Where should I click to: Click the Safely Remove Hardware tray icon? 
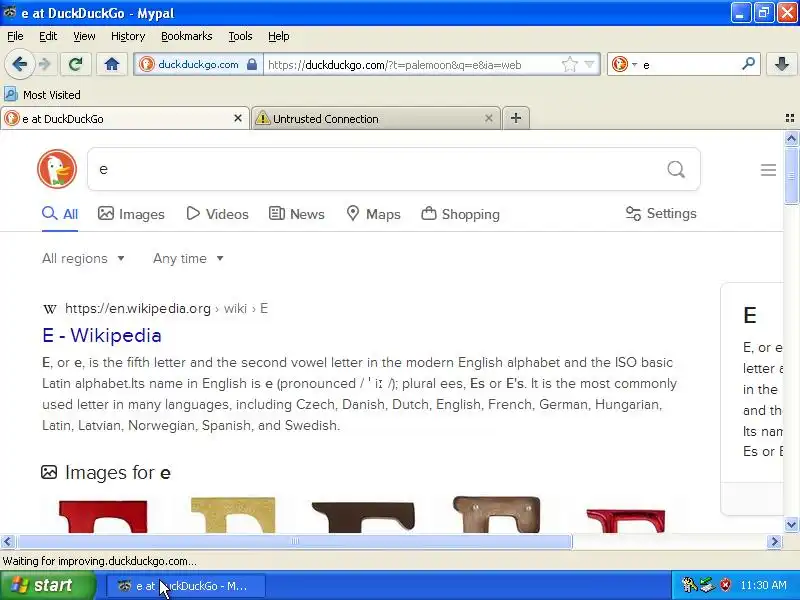click(707, 585)
